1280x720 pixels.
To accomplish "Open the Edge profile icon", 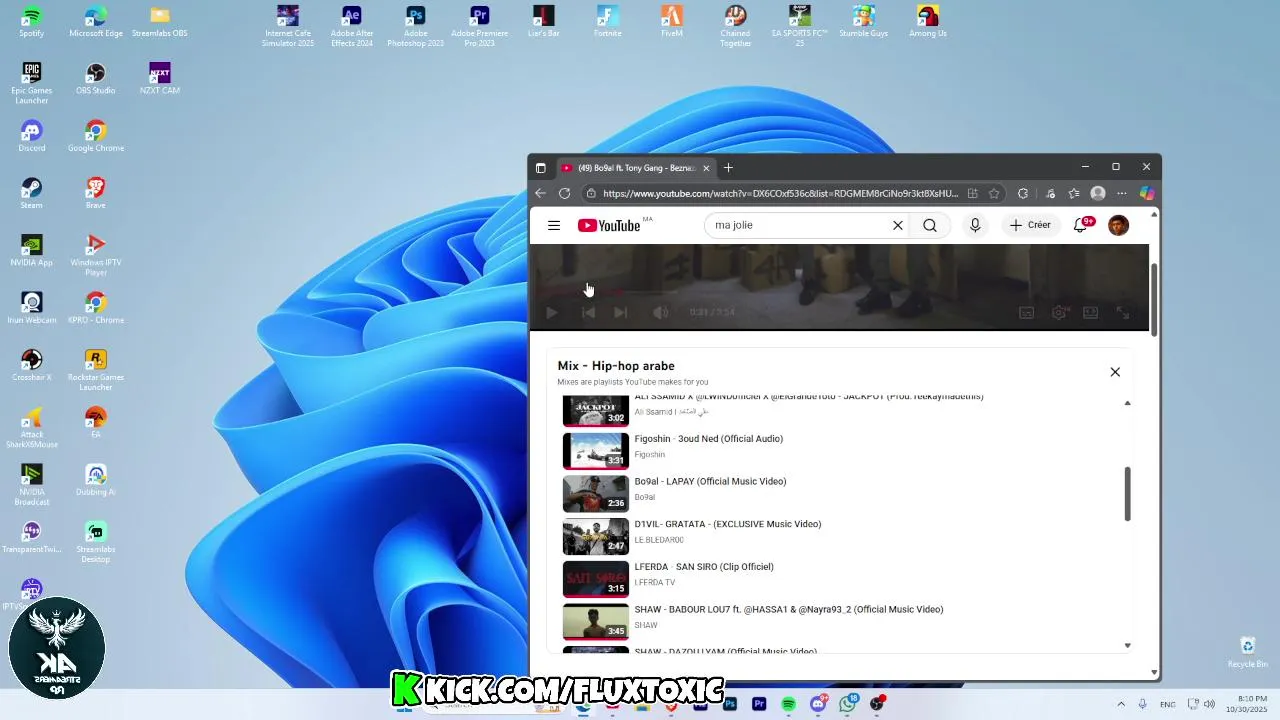I will click(x=1098, y=193).
